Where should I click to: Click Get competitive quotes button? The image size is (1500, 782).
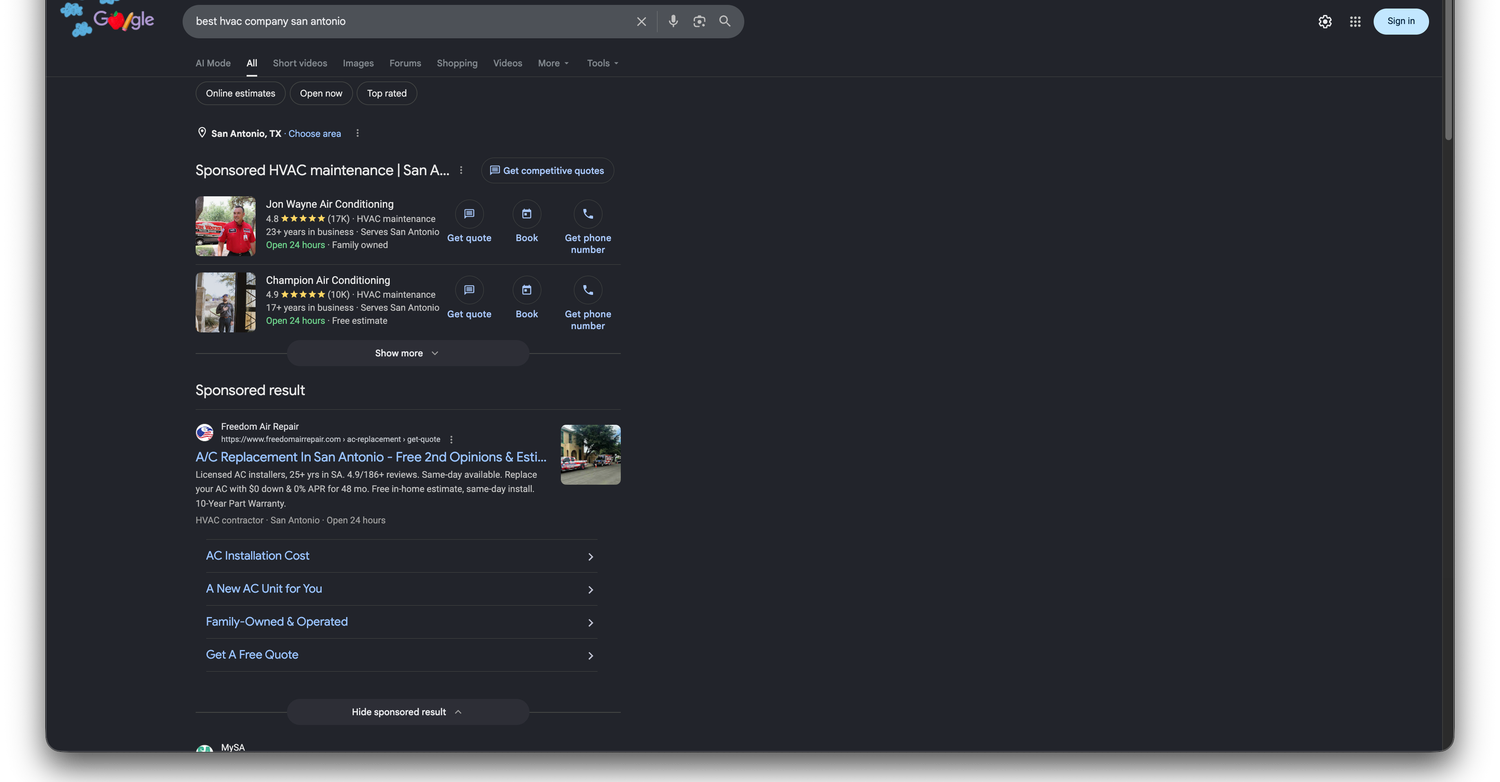pos(547,171)
